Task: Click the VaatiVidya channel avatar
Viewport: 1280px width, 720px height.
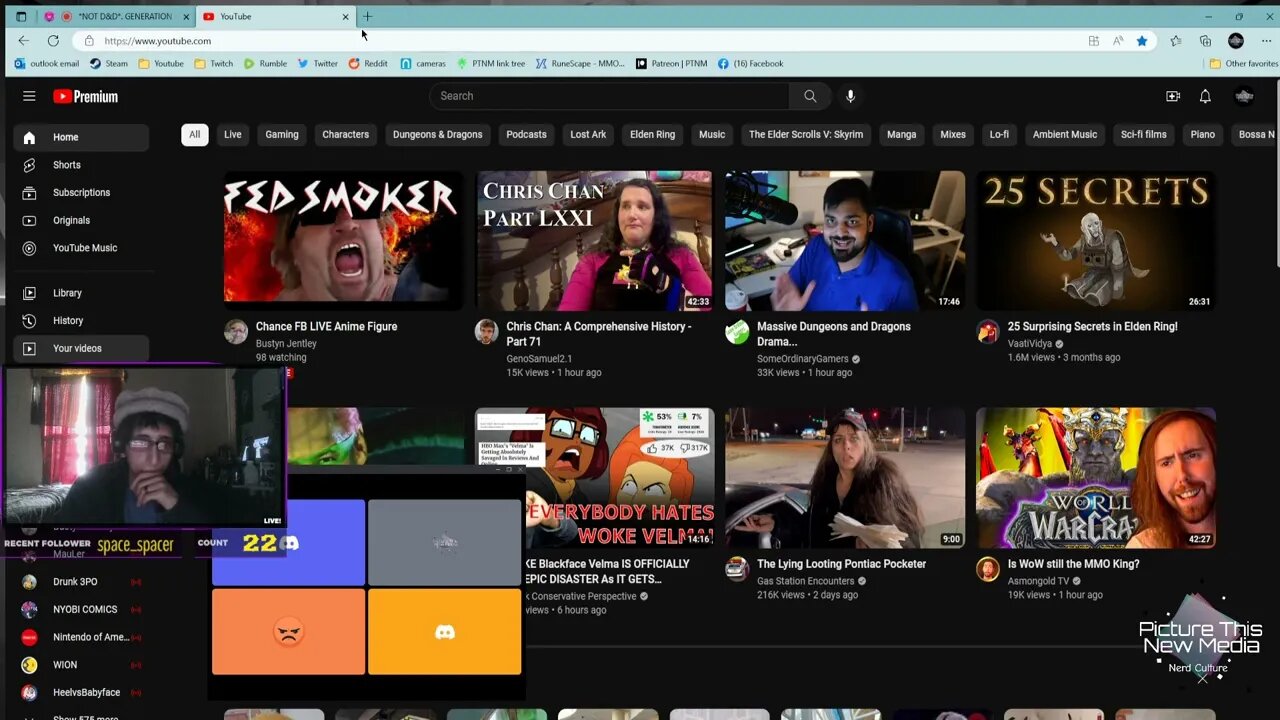Action: [x=988, y=332]
